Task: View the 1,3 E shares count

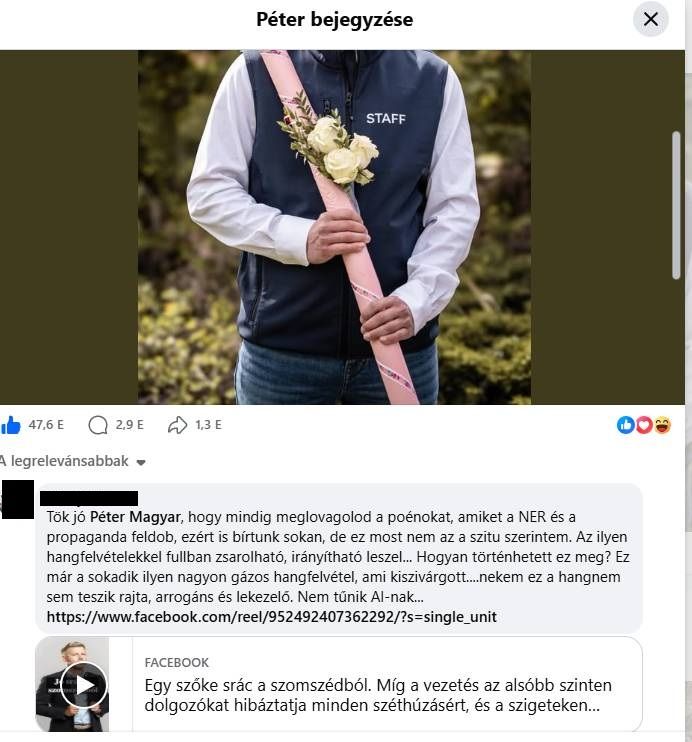Action: tap(208, 425)
